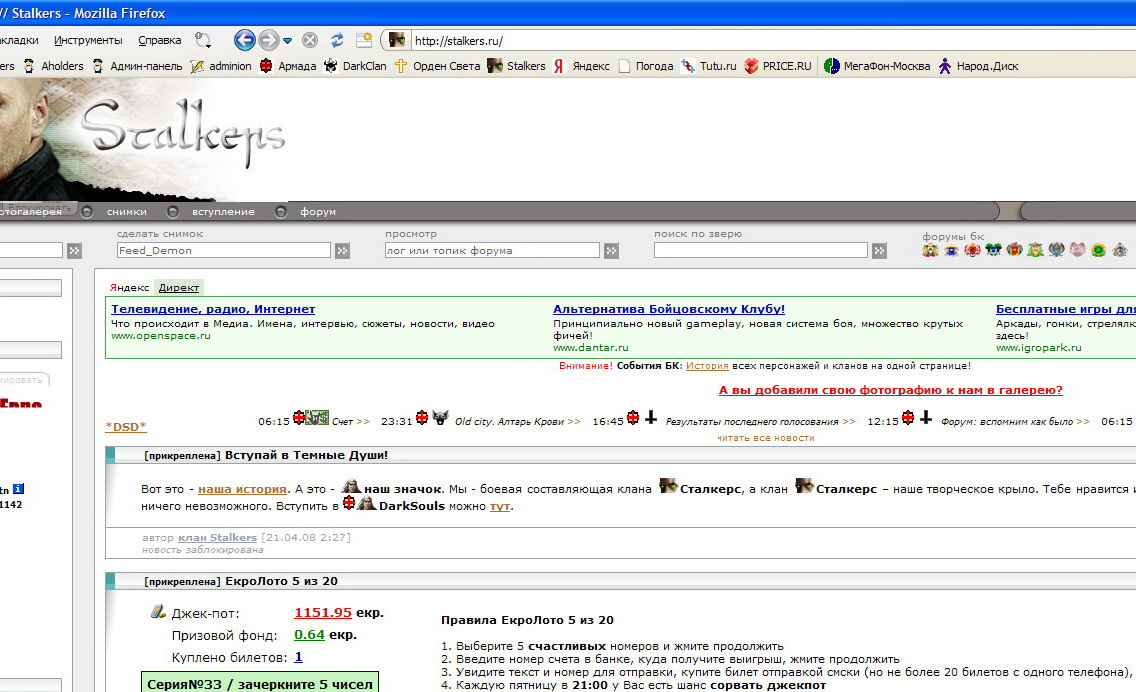Open the МегаФон-Москва bookmark

coord(877,66)
